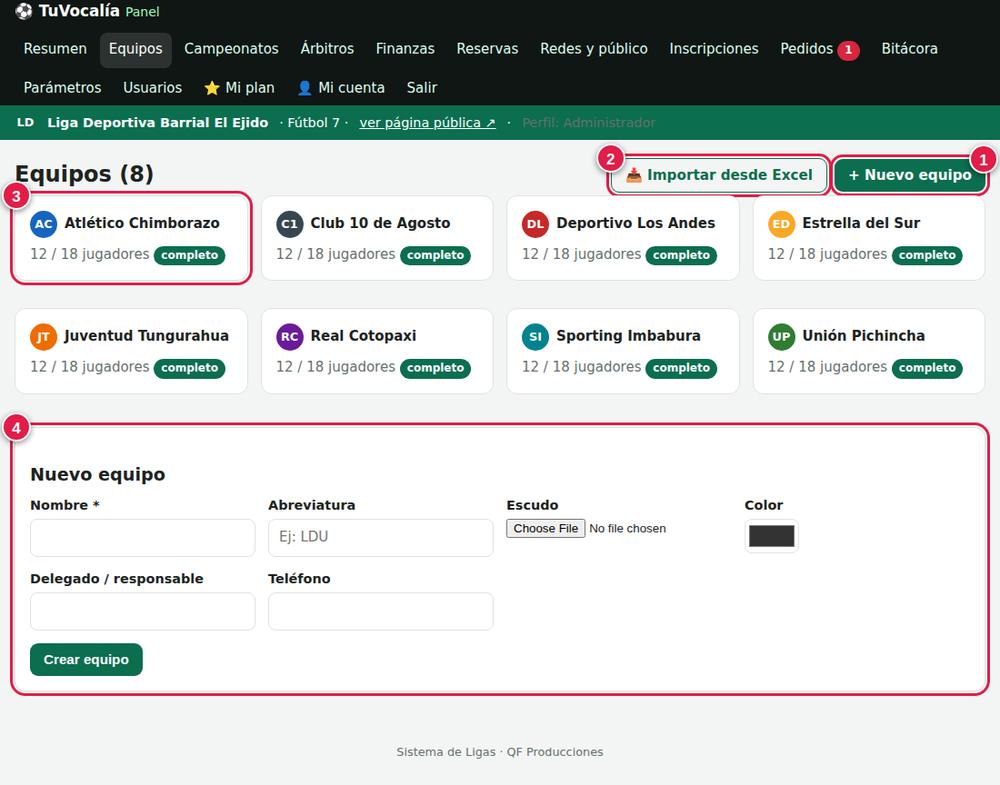This screenshot has height=785, width=1000.
Task: Focus the Abreviatura input field
Action: (x=381, y=538)
